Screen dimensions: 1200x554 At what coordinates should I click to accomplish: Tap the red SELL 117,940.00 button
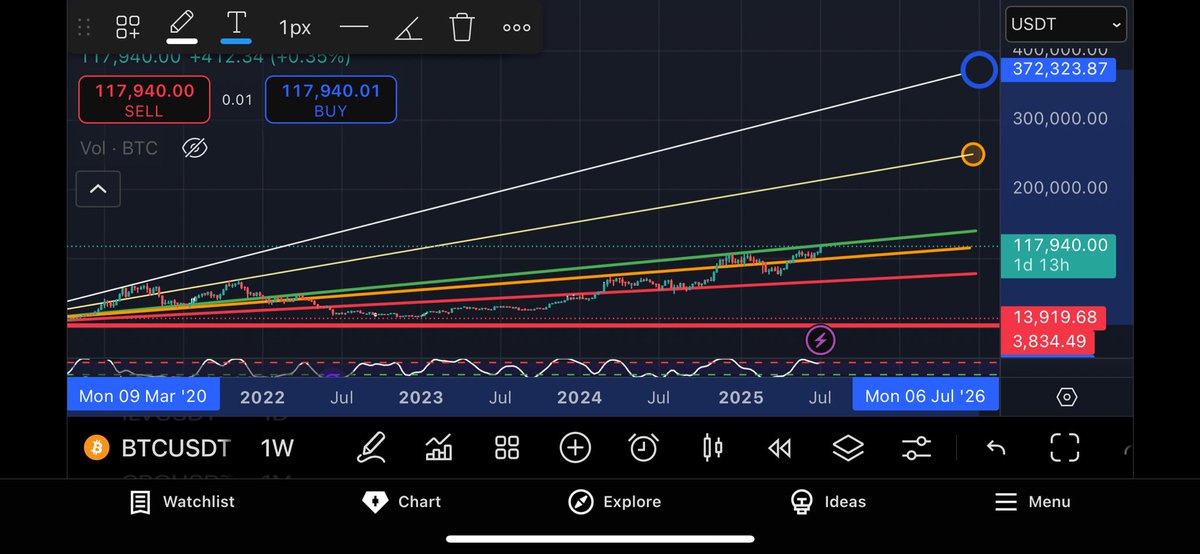pos(144,100)
